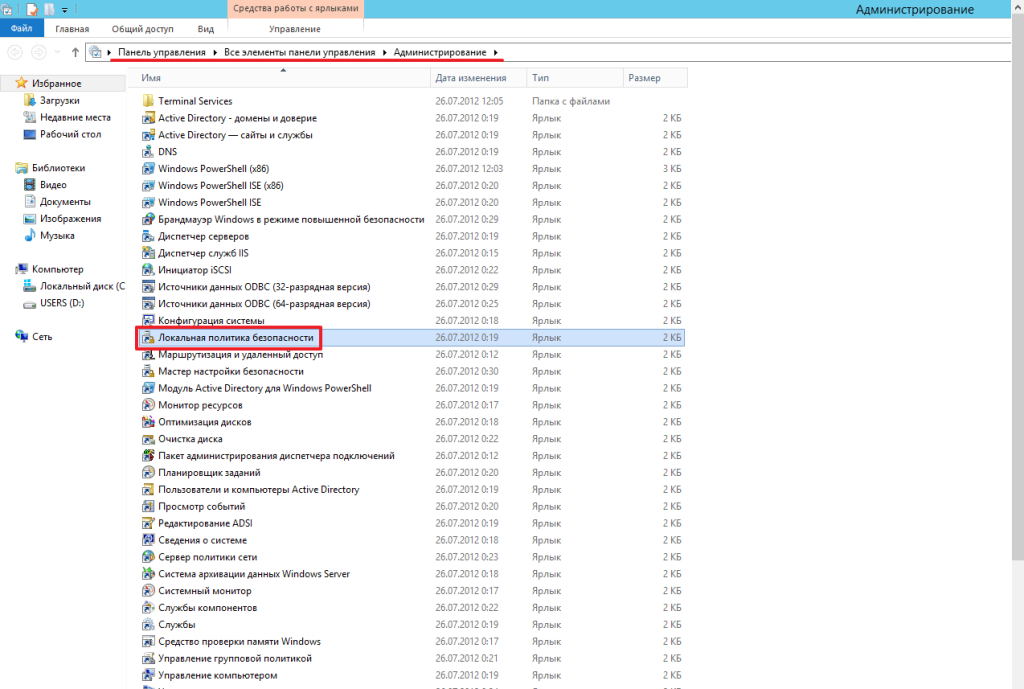Viewport: 1024px width, 689px height.
Task: Open the Файл menu
Action: tap(21, 30)
